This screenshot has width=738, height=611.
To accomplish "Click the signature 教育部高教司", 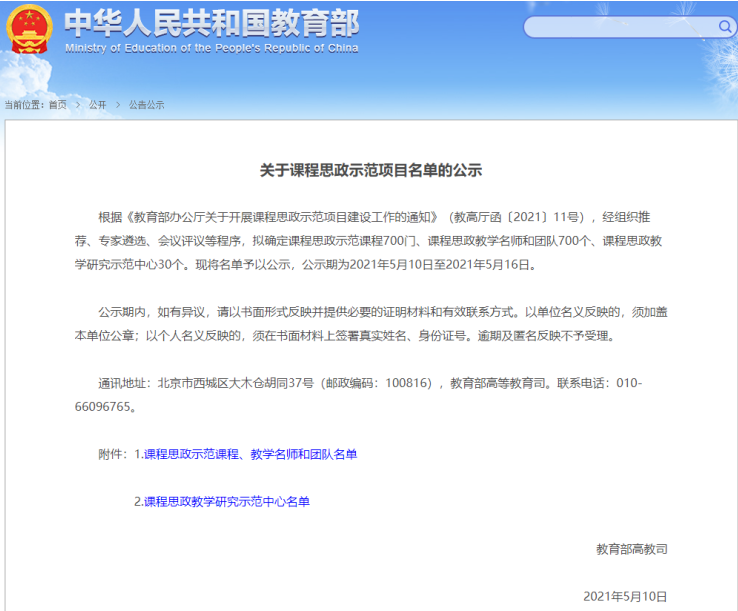I will click(632, 549).
